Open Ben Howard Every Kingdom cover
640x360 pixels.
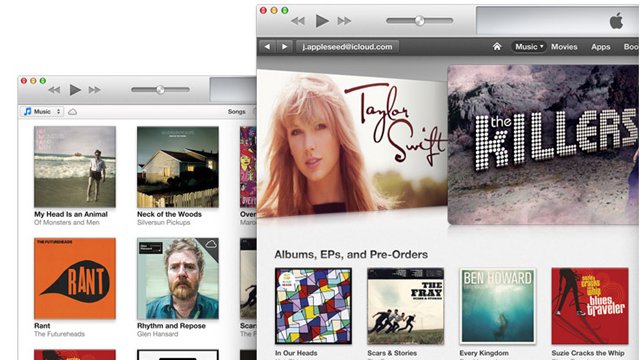point(498,306)
